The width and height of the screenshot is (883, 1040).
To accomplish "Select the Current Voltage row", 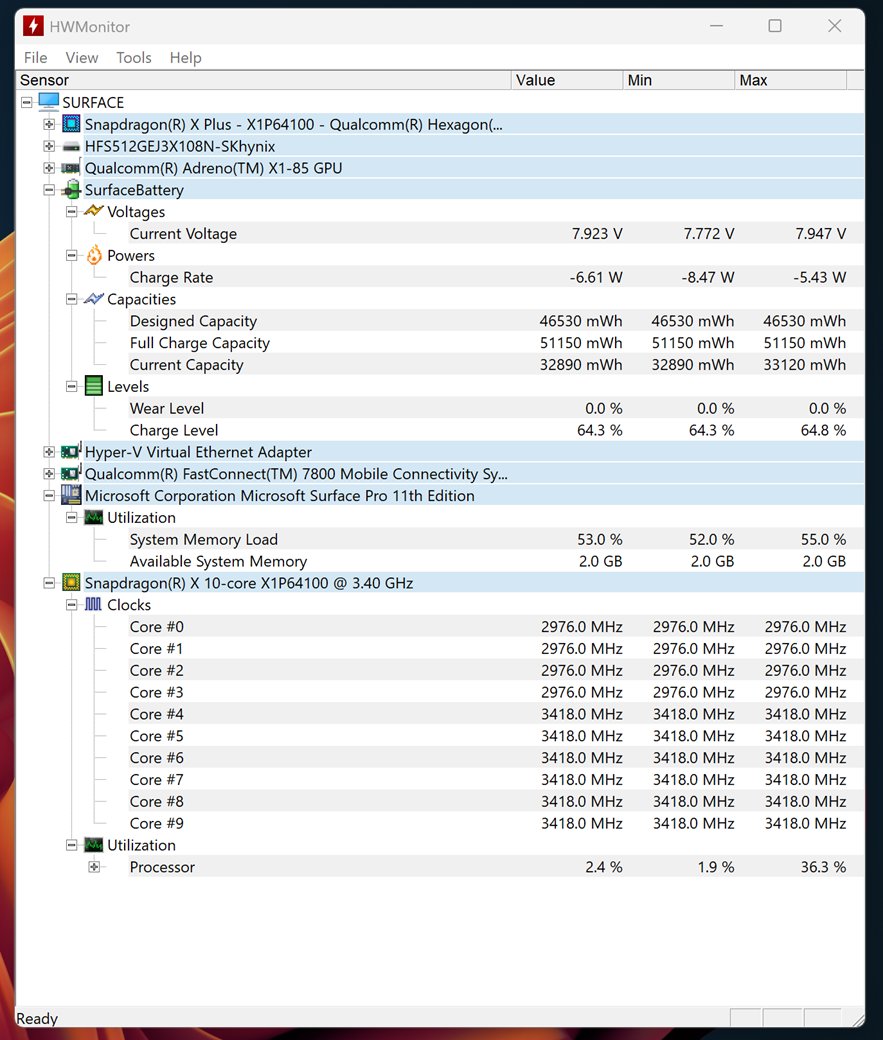I will 496,233.
